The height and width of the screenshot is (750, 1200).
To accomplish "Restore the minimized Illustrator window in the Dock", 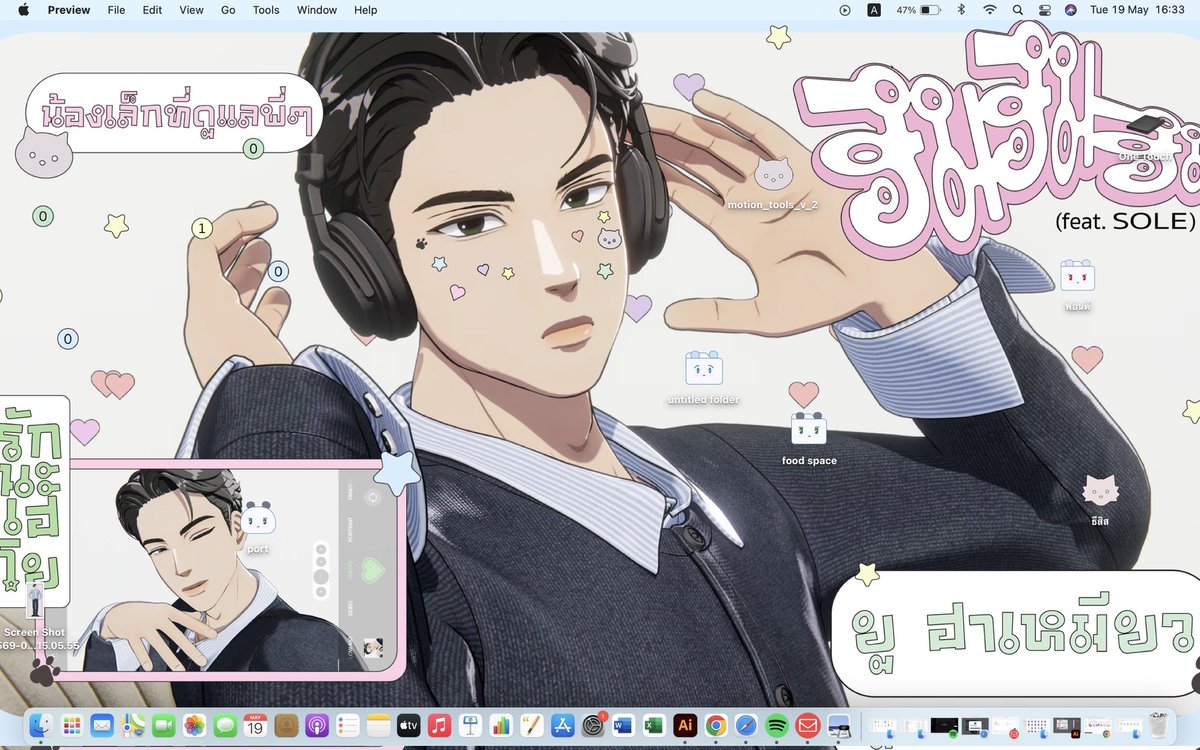I will (1067, 725).
